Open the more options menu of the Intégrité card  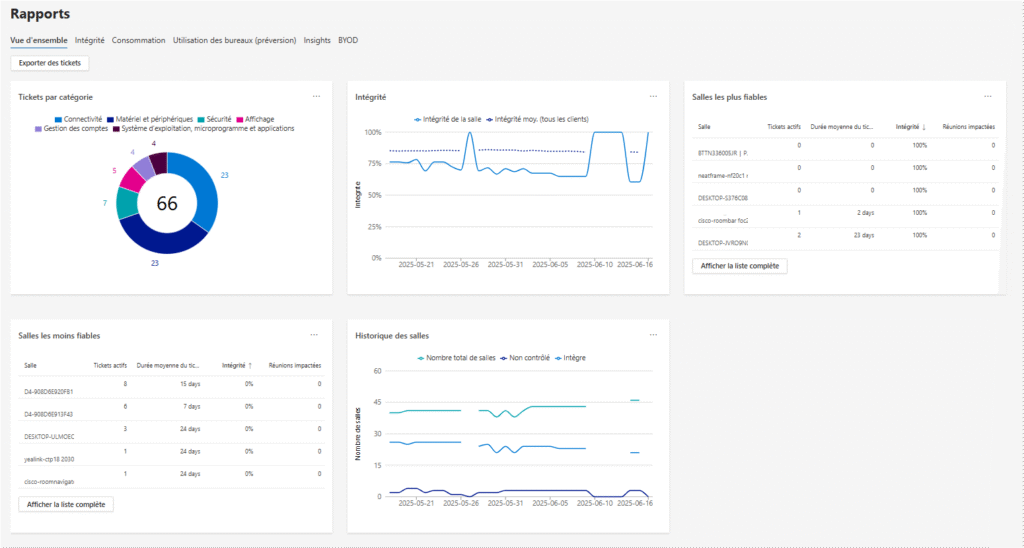tap(653, 97)
